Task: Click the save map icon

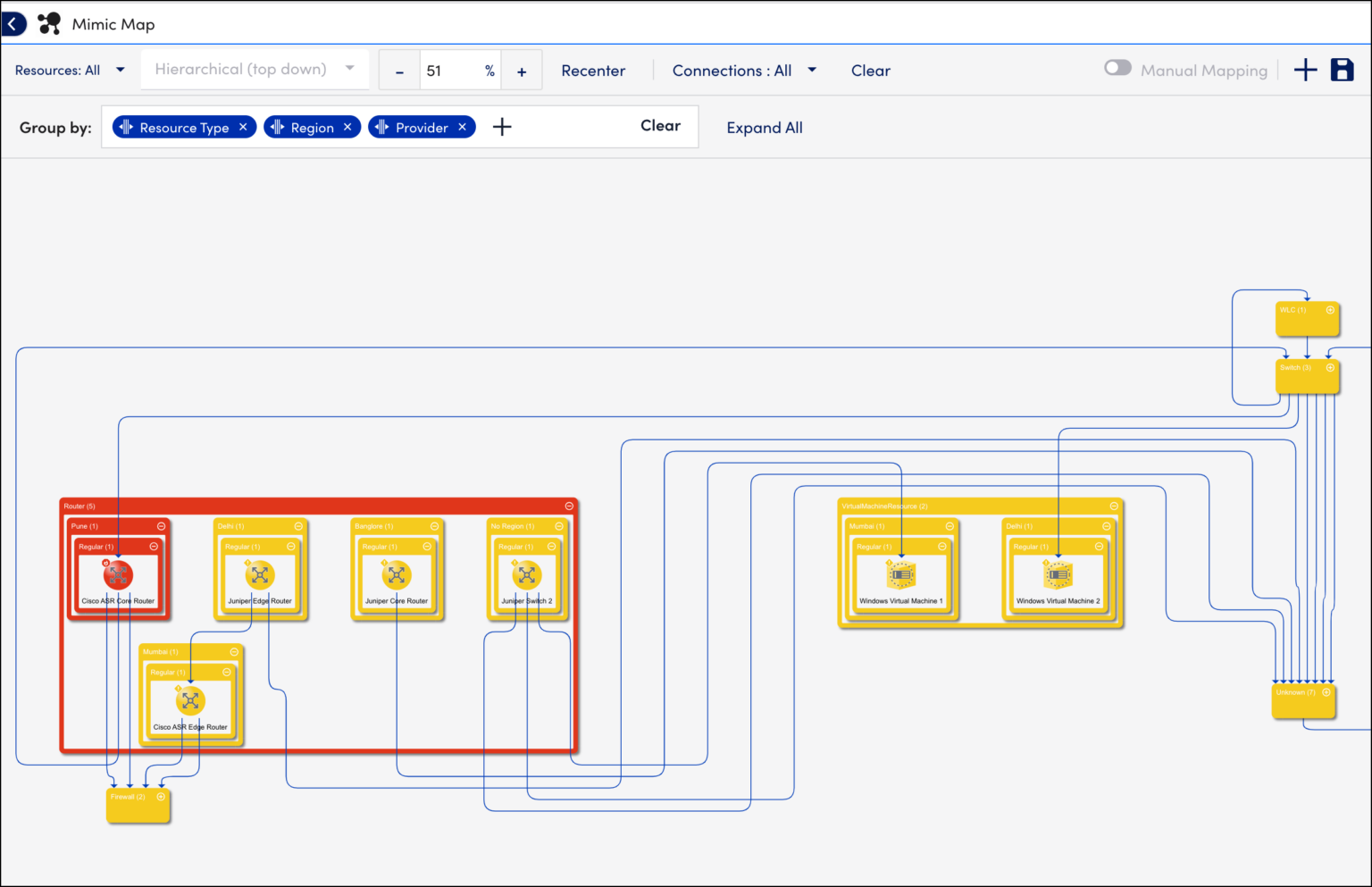Action: 1342,70
